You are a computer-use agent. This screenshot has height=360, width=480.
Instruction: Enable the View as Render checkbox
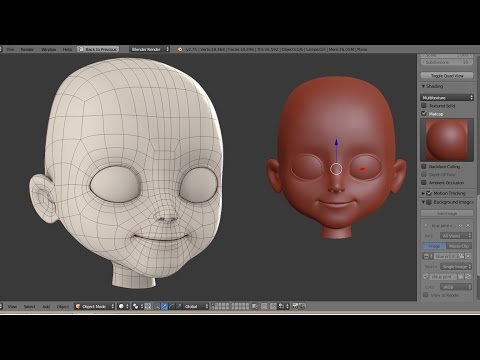pos(426,295)
